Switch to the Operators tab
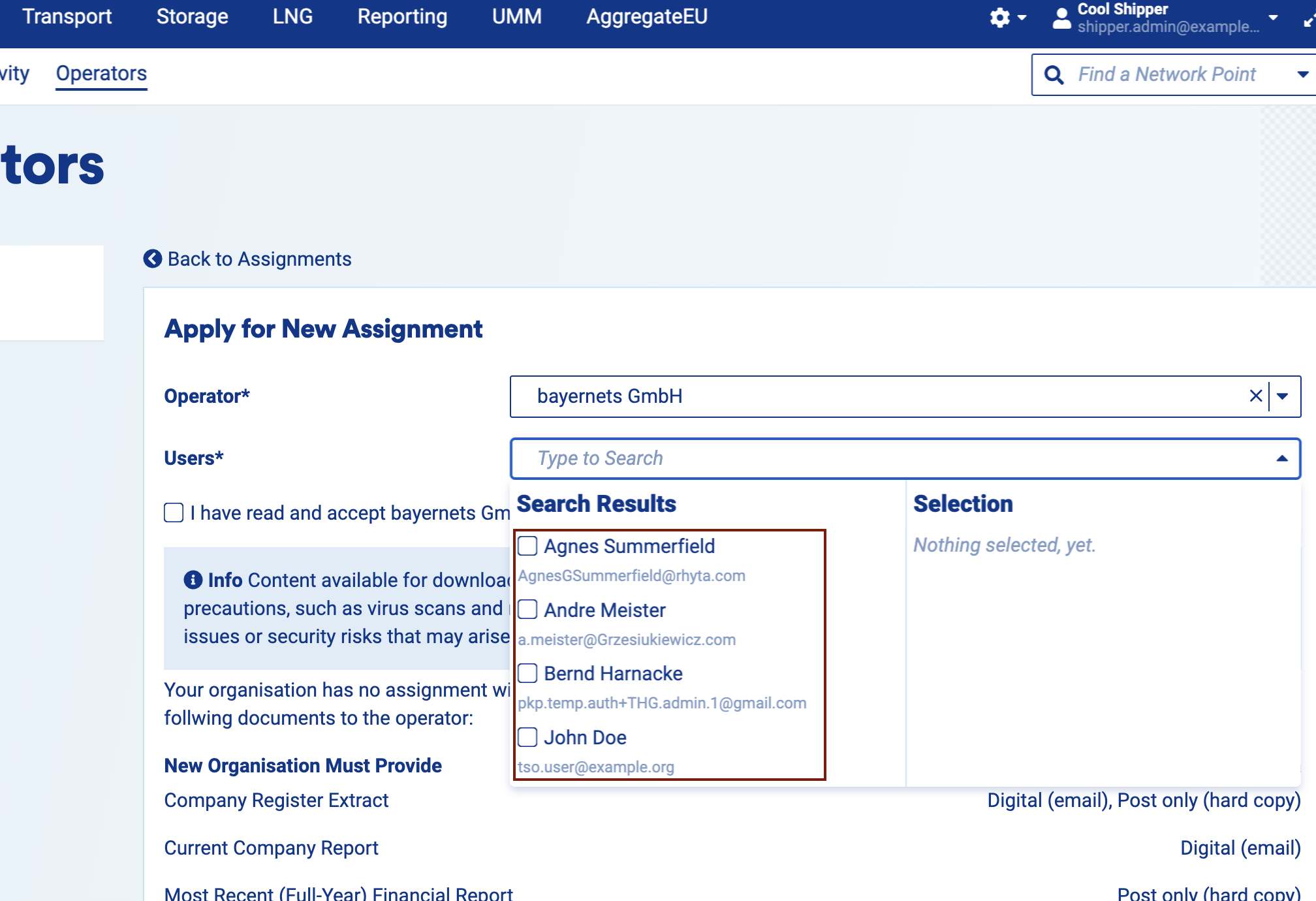The width and height of the screenshot is (1316, 901). click(101, 74)
